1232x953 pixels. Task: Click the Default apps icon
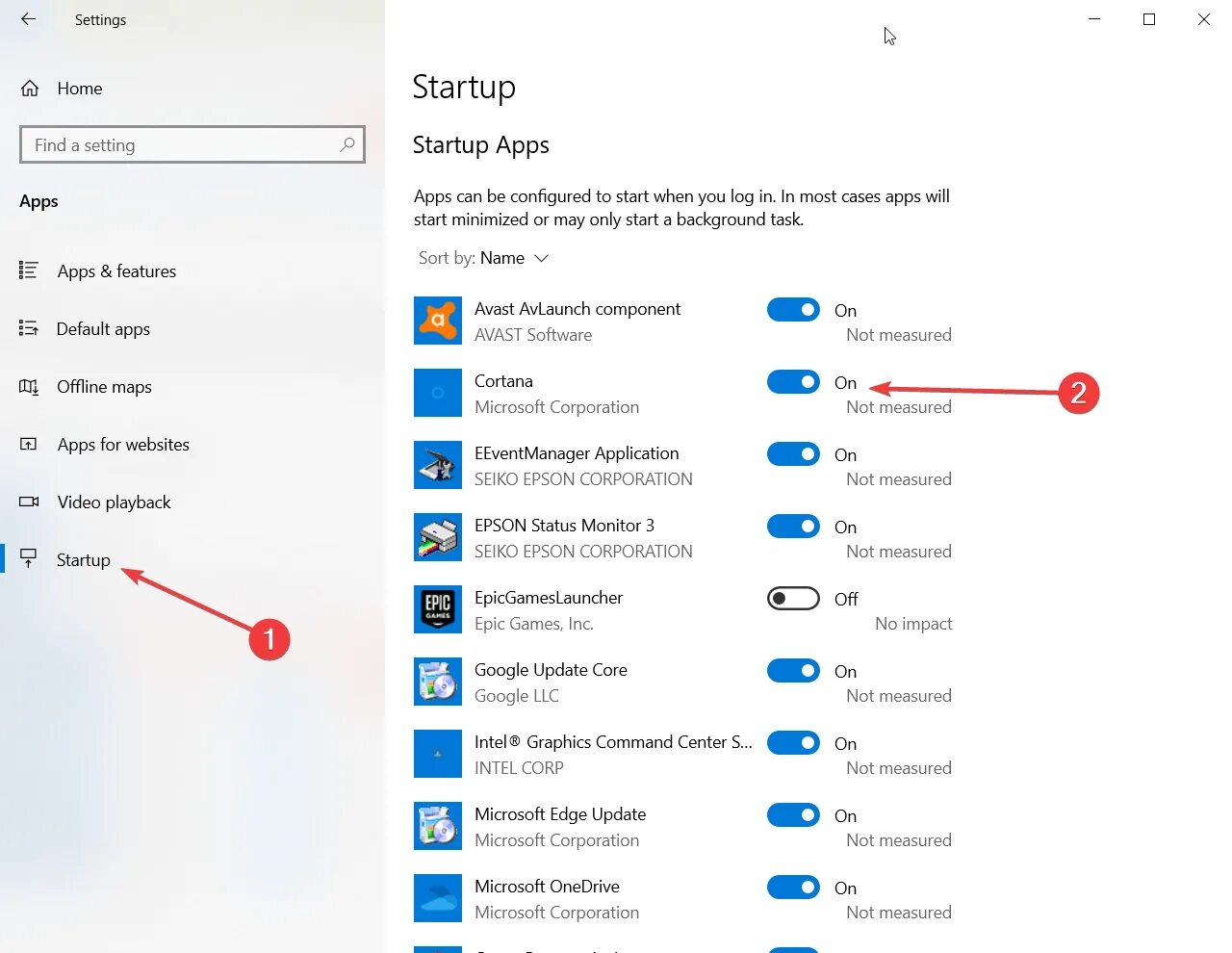29,328
